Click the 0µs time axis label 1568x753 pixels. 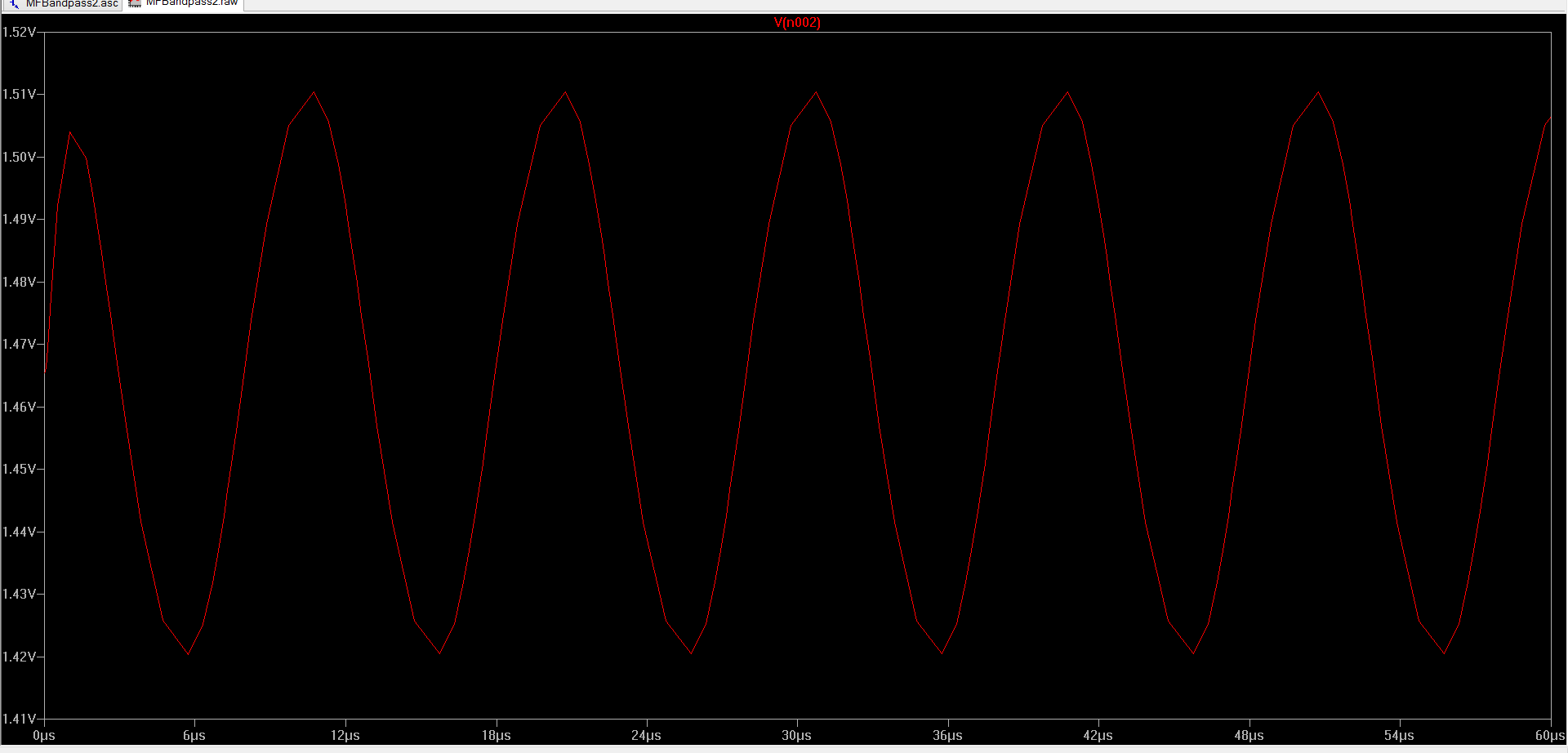tap(44, 736)
